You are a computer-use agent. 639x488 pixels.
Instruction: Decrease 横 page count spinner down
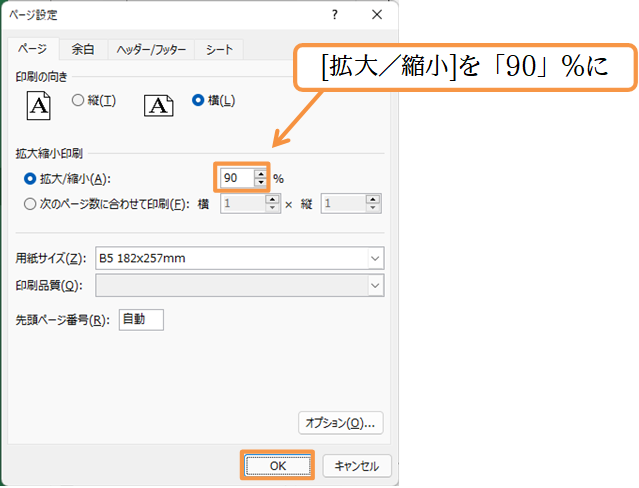[272, 208]
